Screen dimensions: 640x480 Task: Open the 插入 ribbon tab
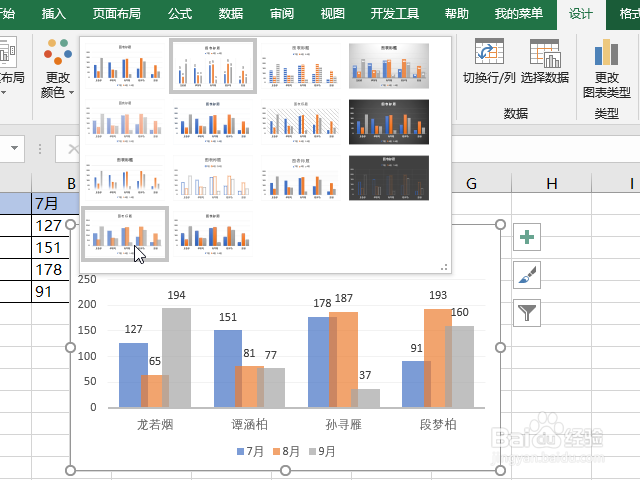pos(53,14)
